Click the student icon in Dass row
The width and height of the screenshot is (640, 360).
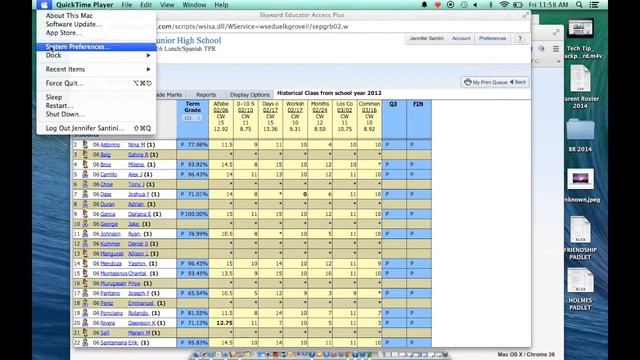click(x=85, y=194)
